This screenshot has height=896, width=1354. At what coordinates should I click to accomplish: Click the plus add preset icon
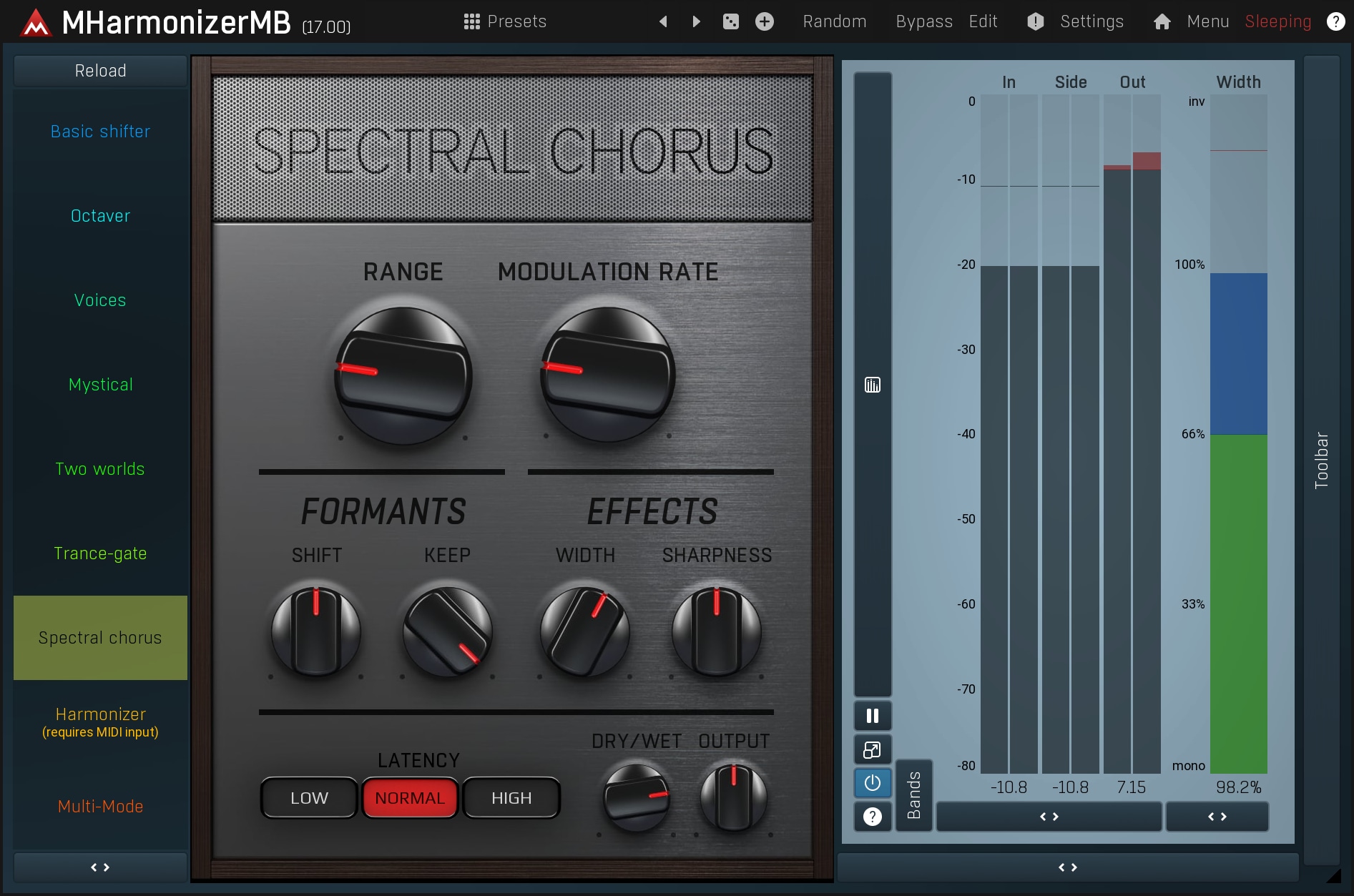click(x=764, y=21)
